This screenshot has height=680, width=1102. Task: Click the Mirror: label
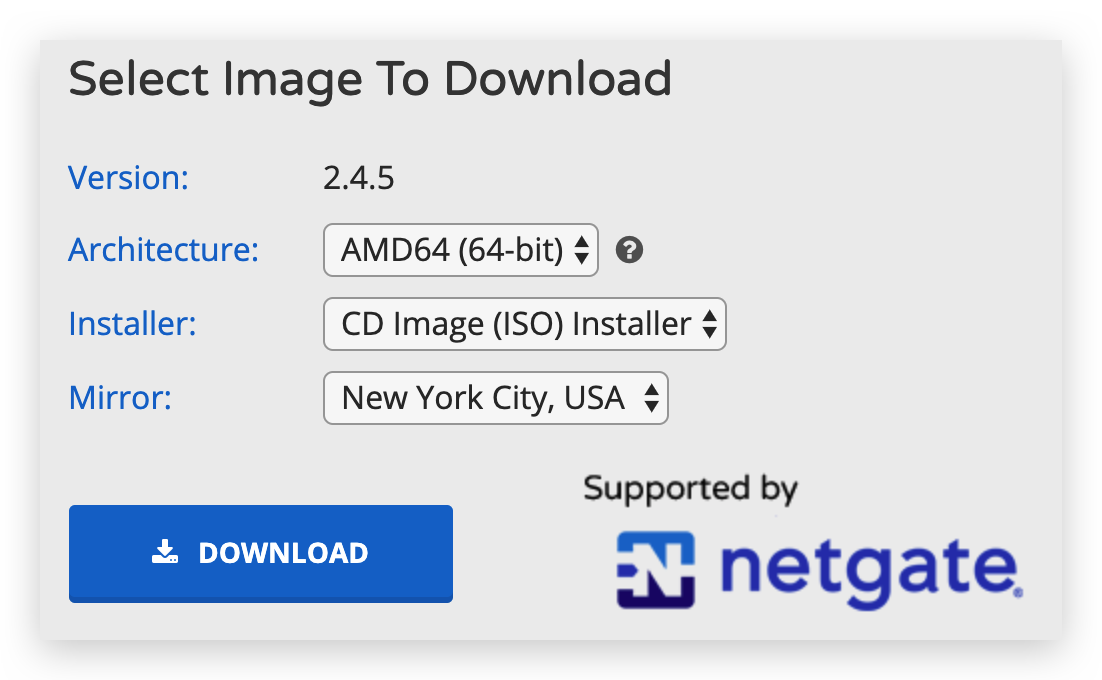pos(120,398)
